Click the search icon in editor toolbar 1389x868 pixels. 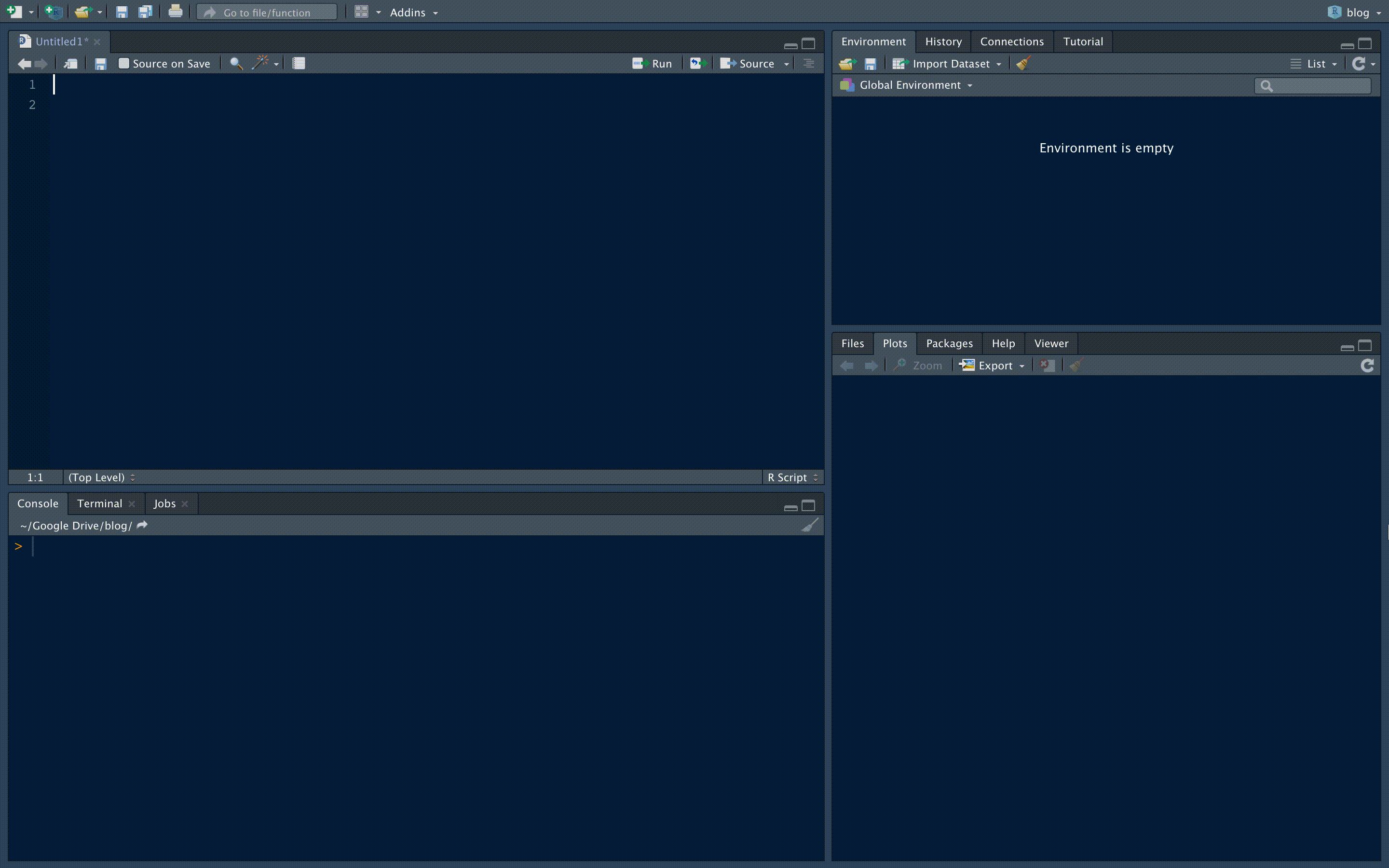point(235,63)
